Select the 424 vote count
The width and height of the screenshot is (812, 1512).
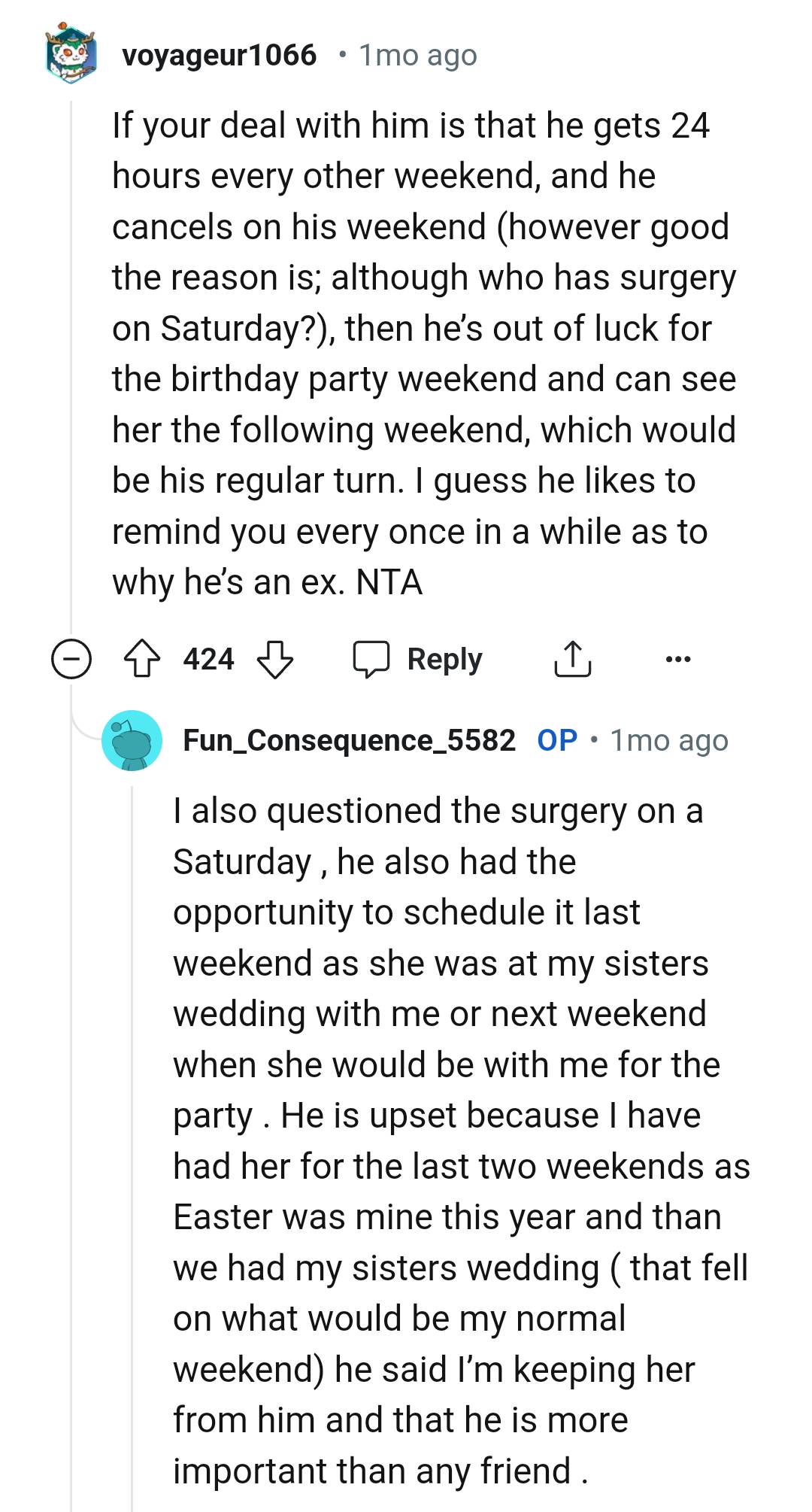point(208,659)
